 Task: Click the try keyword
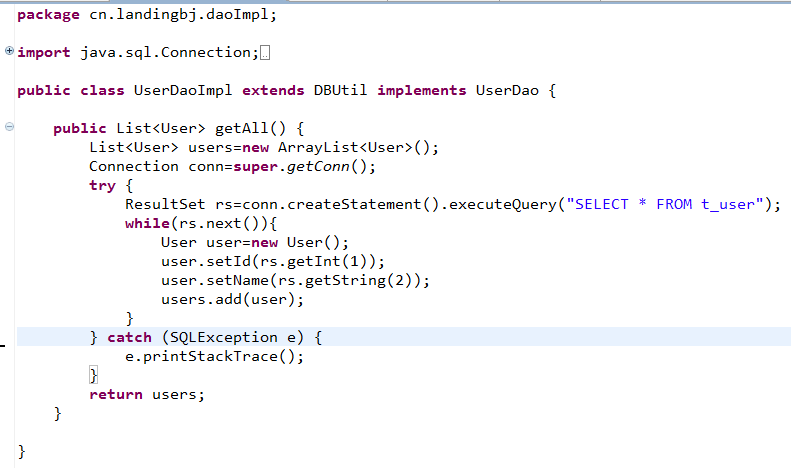click(x=102, y=185)
